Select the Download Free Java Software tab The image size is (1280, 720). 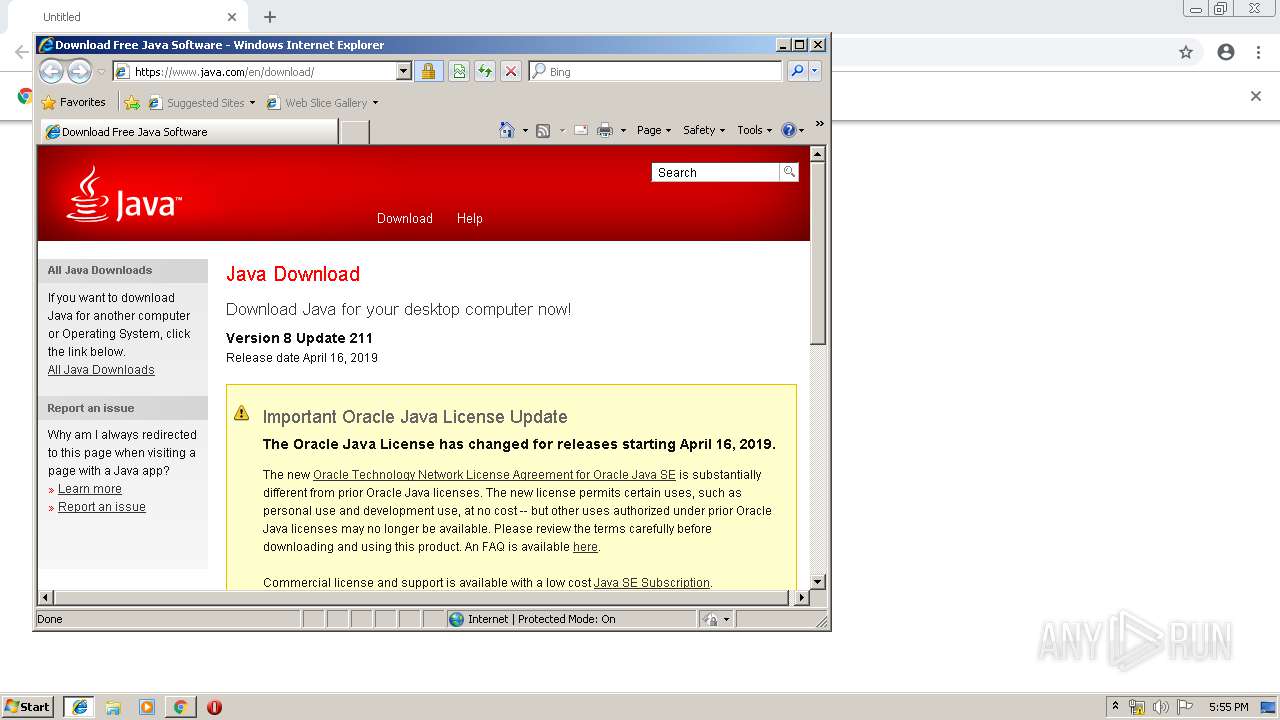point(189,132)
